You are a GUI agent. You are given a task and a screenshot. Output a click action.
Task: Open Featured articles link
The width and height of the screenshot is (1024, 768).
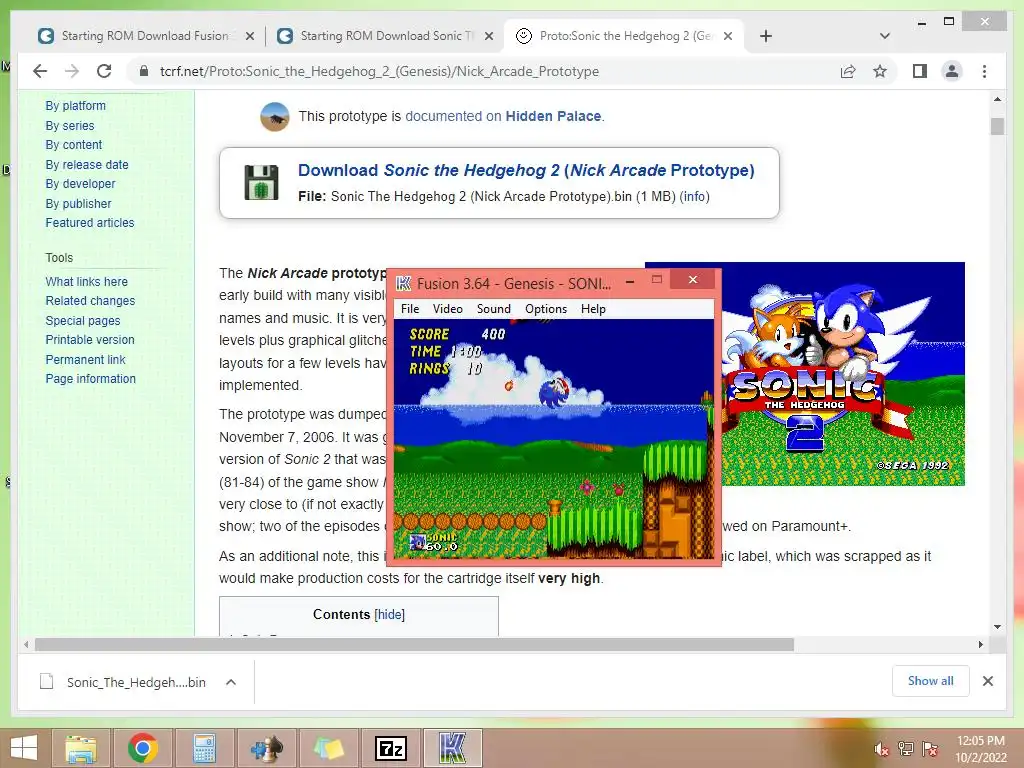tap(89, 223)
